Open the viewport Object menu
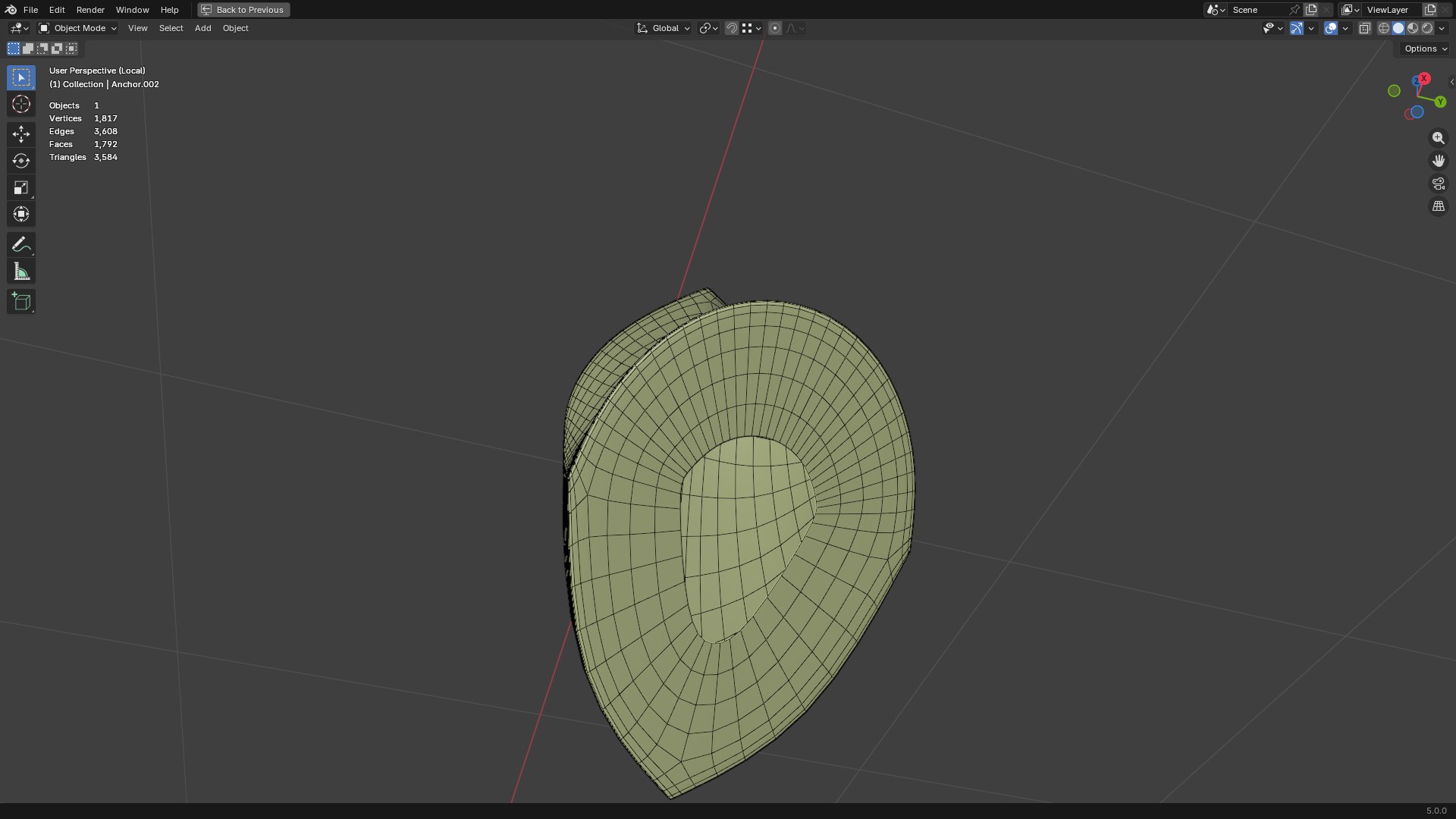Viewport: 1456px width, 819px height. click(235, 28)
